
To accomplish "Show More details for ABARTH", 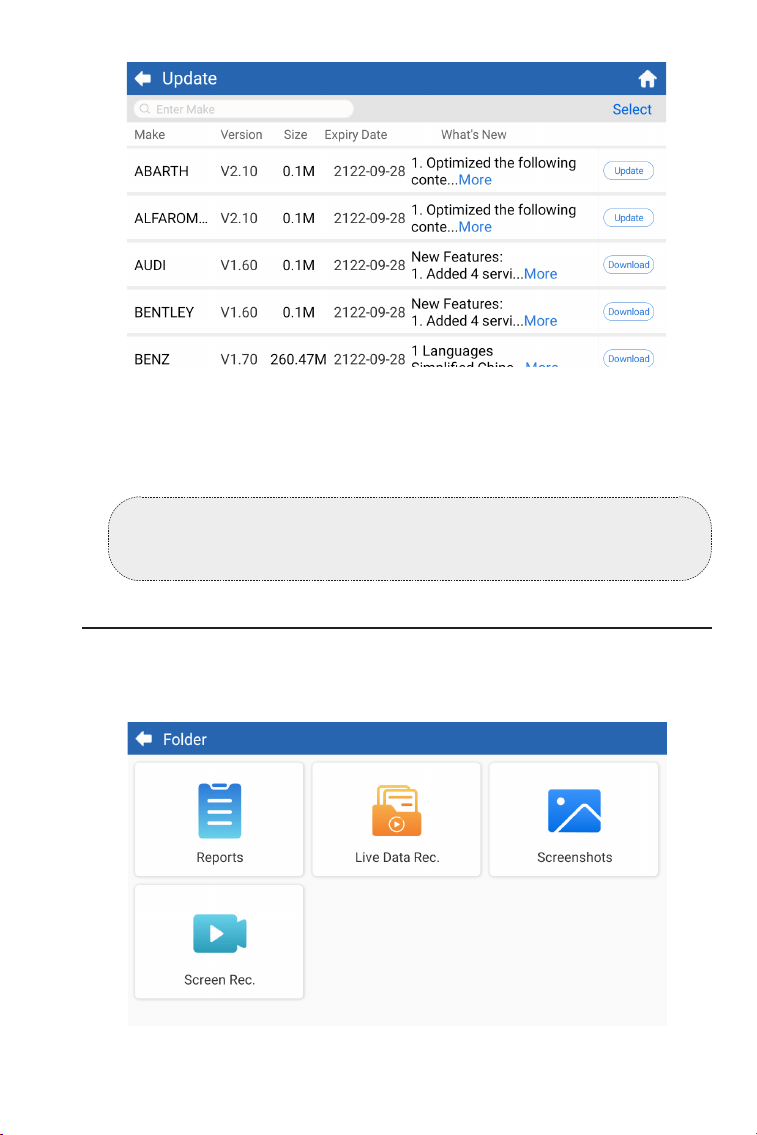I will (475, 180).
